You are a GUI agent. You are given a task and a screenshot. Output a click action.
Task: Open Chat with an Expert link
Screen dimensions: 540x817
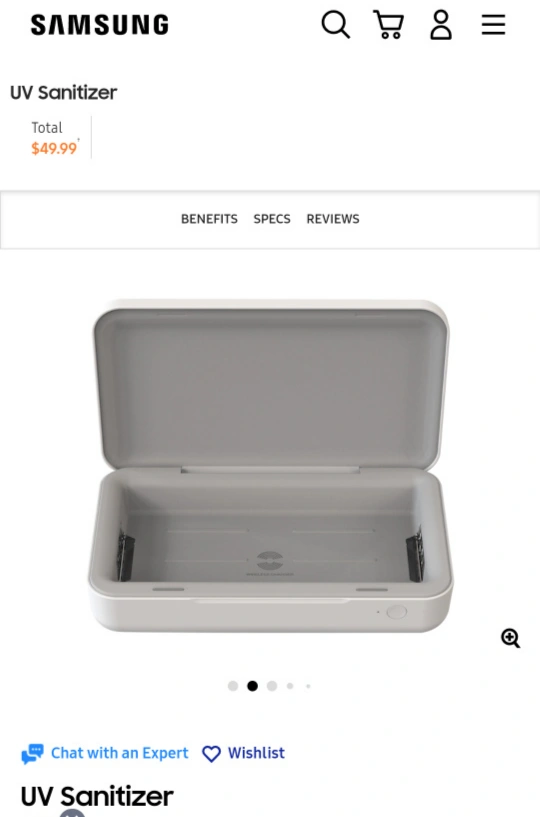(x=119, y=753)
